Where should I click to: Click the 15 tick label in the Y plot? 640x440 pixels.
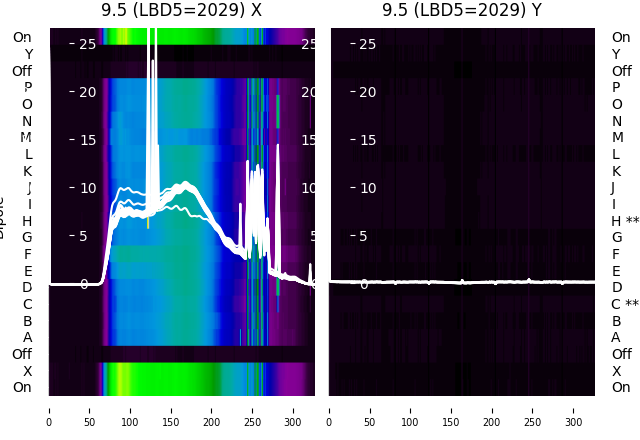[x=363, y=140]
